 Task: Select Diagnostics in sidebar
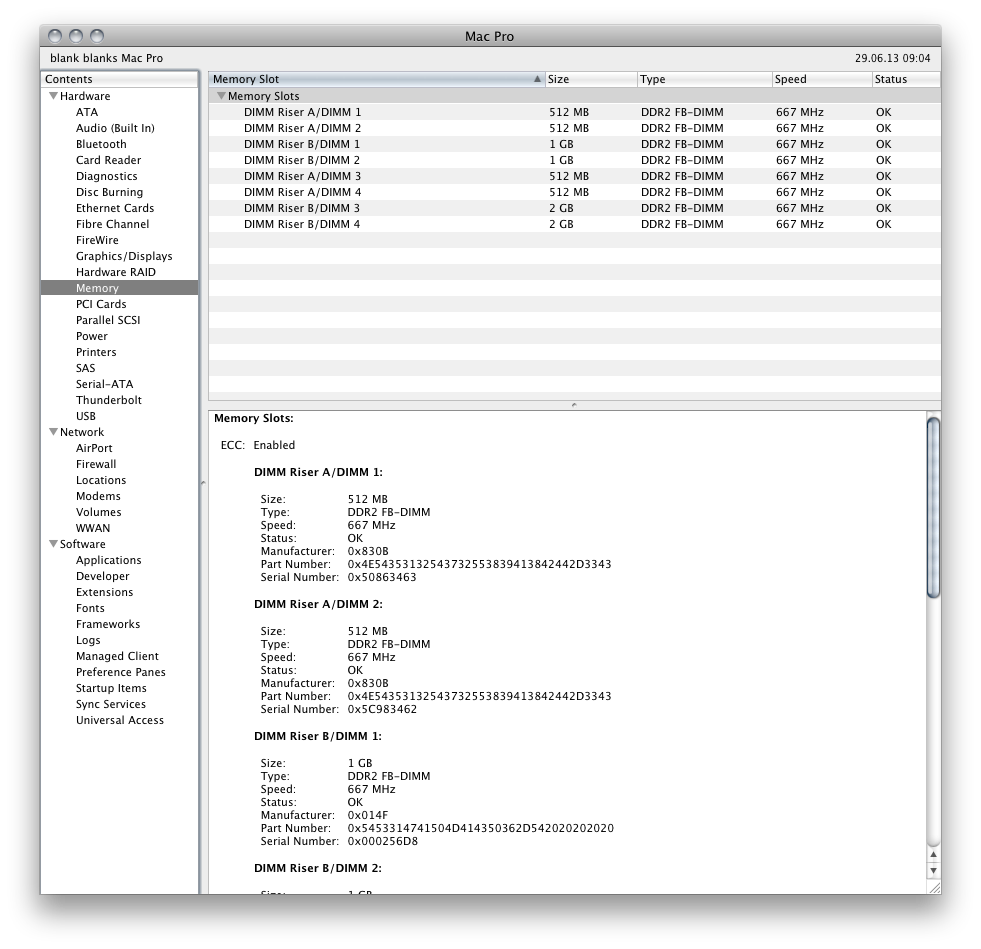(107, 176)
